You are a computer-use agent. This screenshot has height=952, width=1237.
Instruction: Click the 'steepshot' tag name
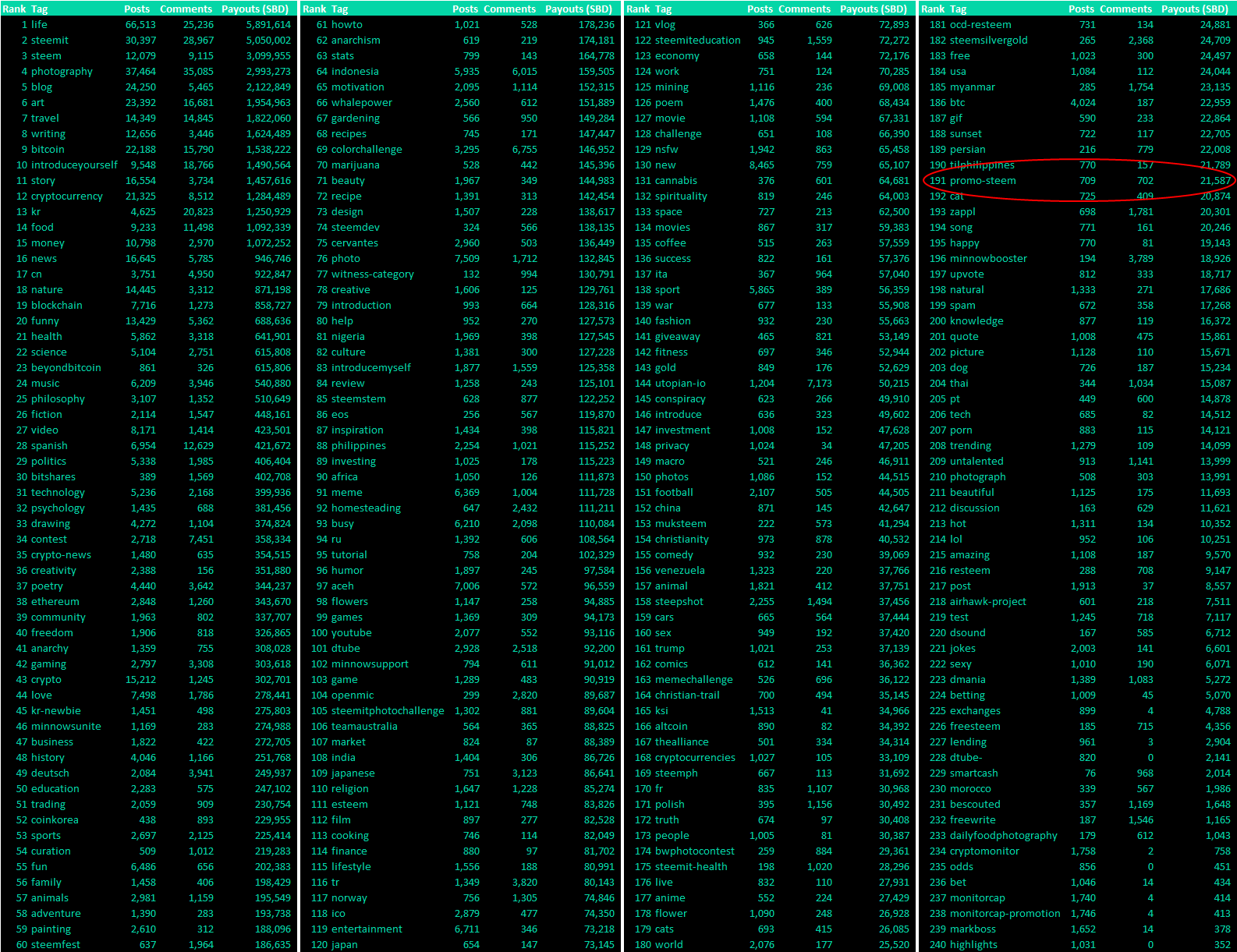point(679,601)
